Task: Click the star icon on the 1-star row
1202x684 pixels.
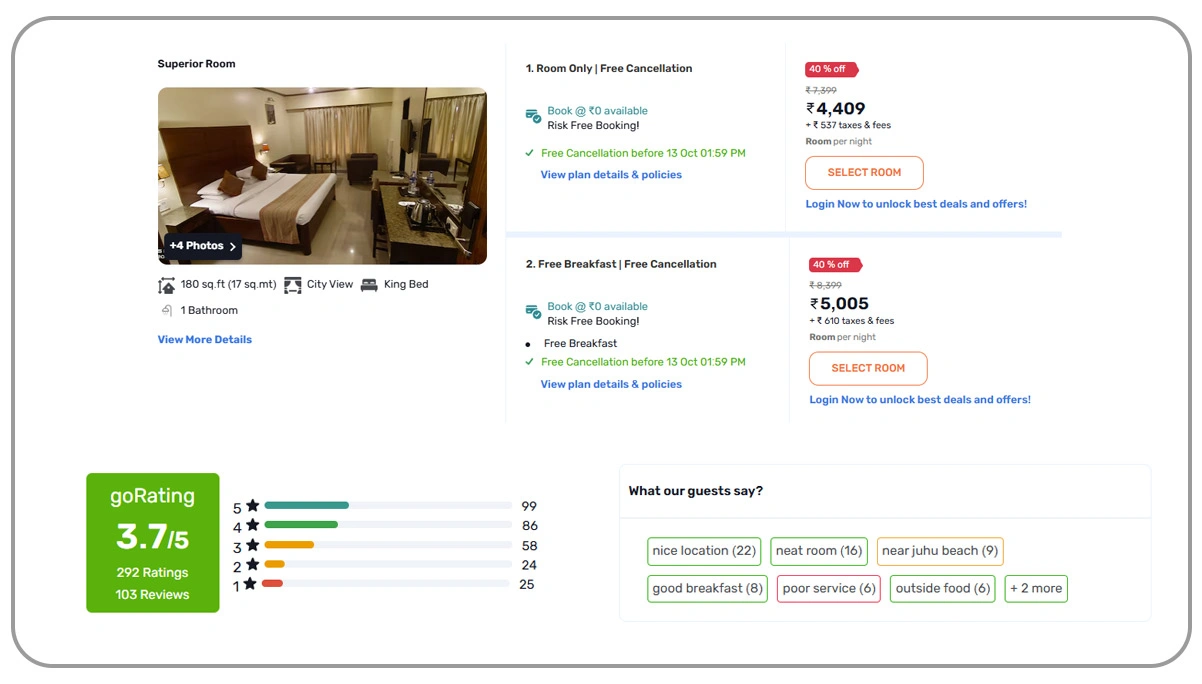Action: (252, 583)
